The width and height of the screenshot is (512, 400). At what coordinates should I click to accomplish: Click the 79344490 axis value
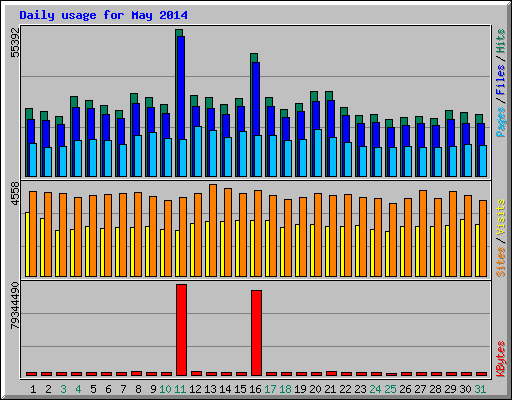15,305
